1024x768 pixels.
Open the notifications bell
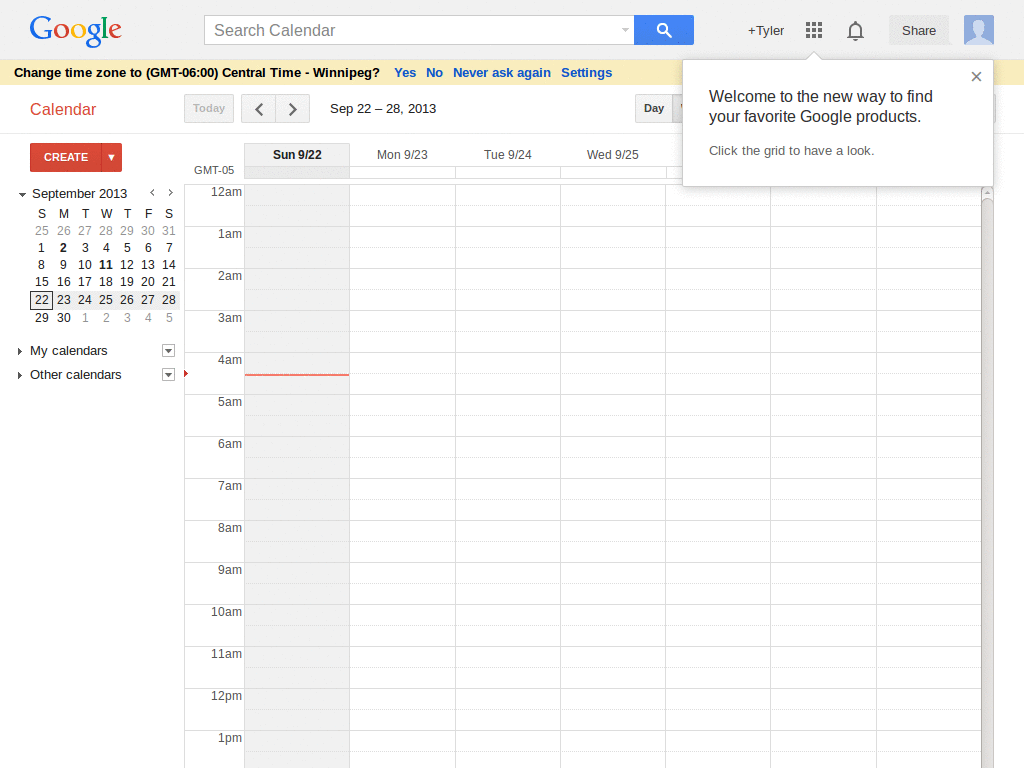[x=856, y=31]
